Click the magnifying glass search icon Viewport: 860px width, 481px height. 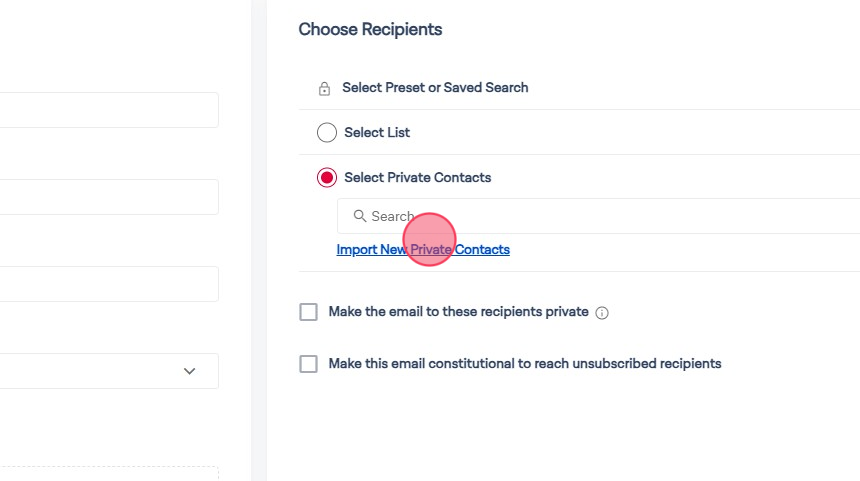pos(360,216)
